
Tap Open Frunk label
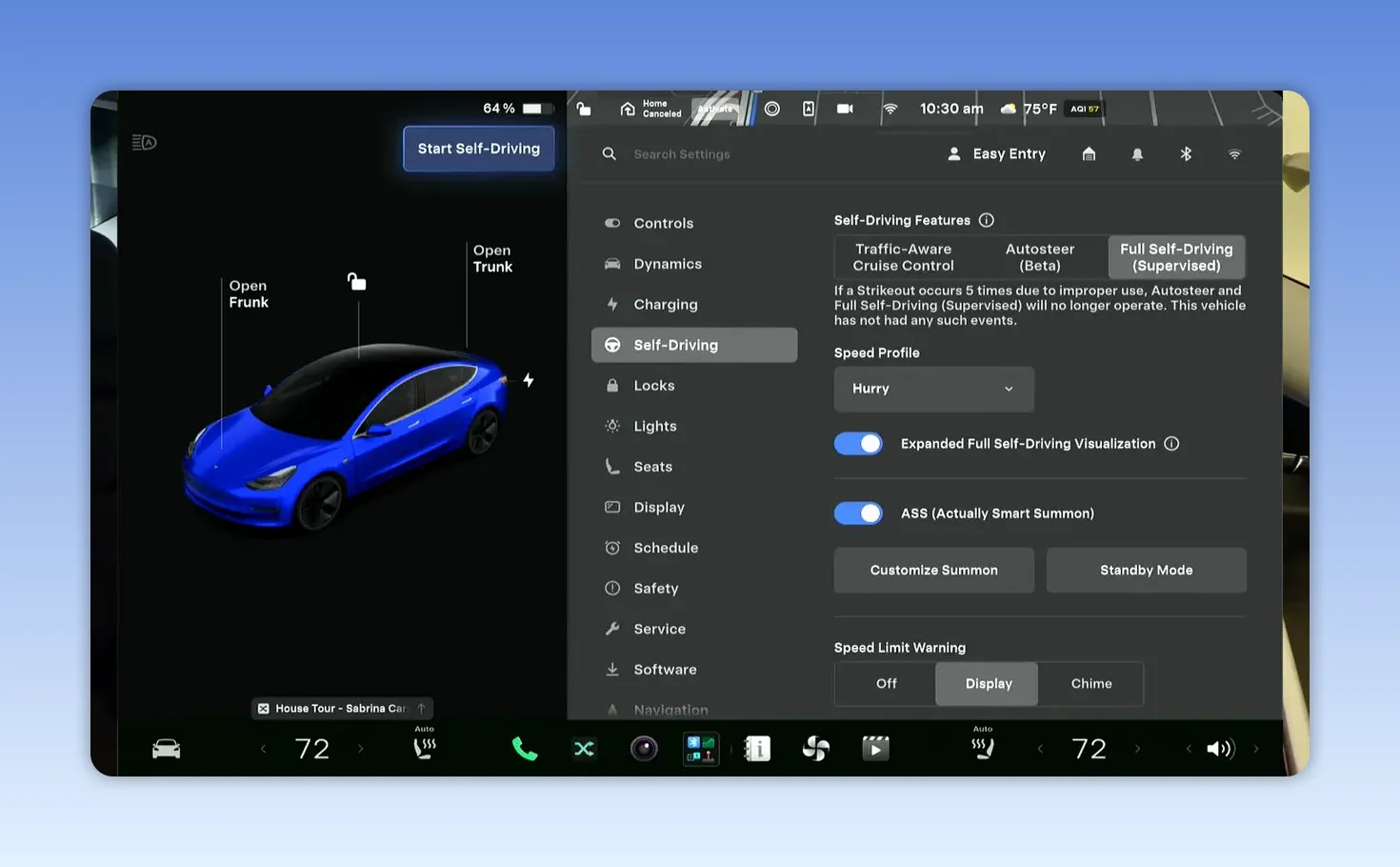(249, 293)
